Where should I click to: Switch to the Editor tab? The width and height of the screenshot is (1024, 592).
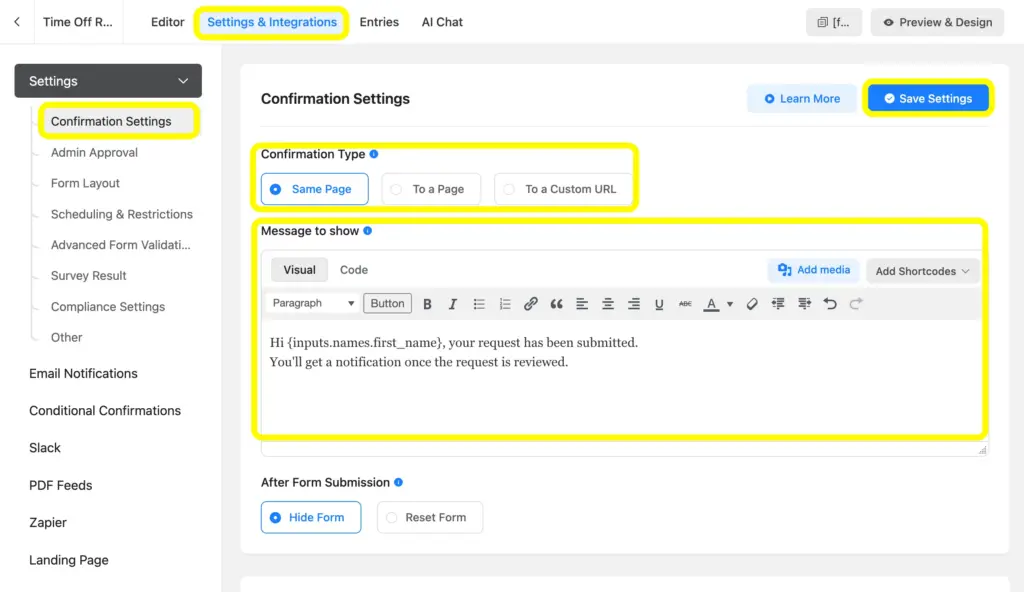coord(167,22)
